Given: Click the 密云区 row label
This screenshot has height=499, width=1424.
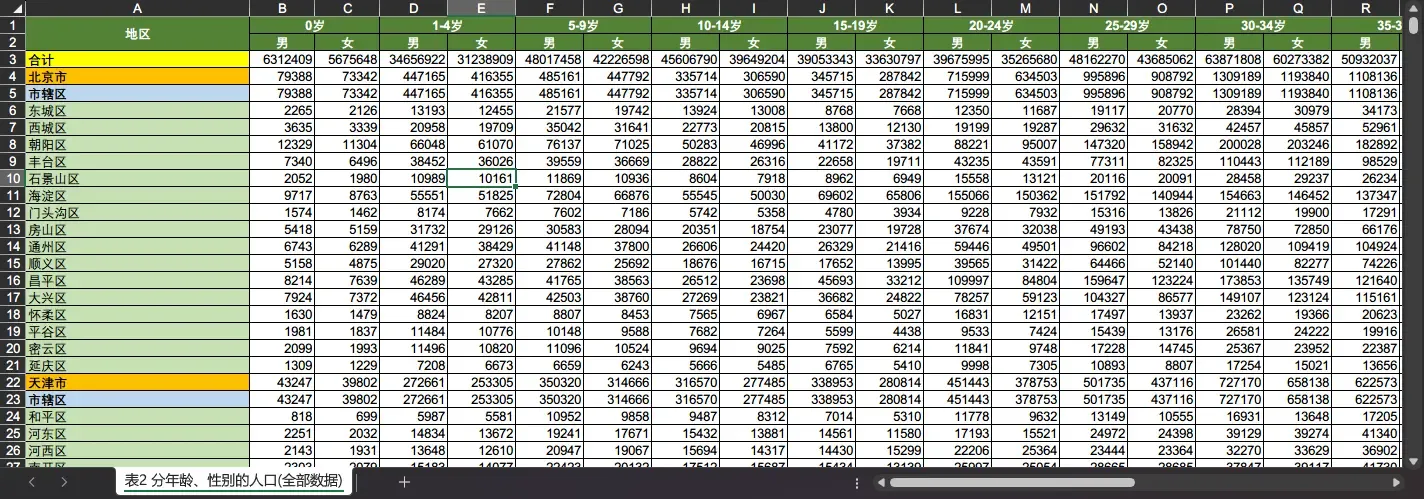Looking at the screenshot, I should pyautogui.click(x=137, y=348).
